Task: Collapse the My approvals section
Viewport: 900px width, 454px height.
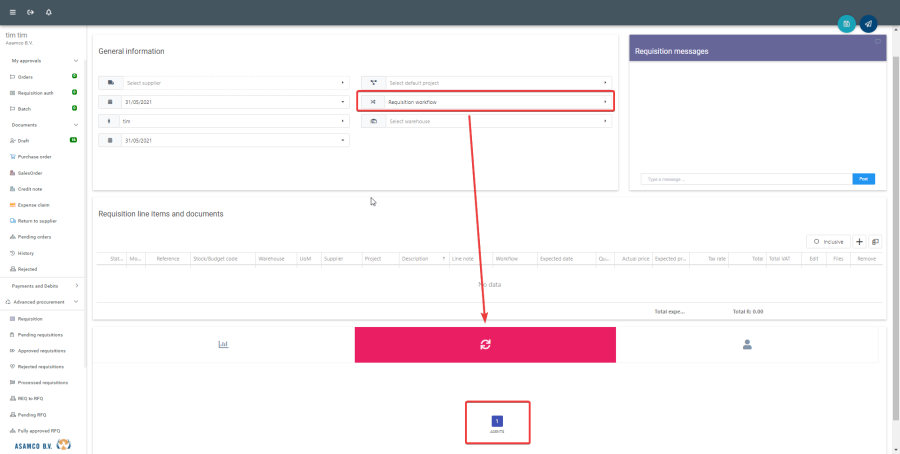Action: click(x=76, y=61)
